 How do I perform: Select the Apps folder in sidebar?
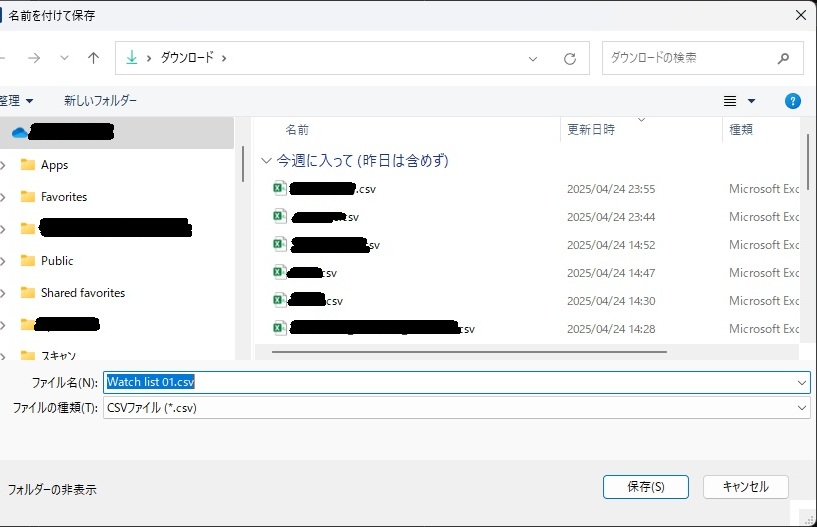tap(55, 165)
